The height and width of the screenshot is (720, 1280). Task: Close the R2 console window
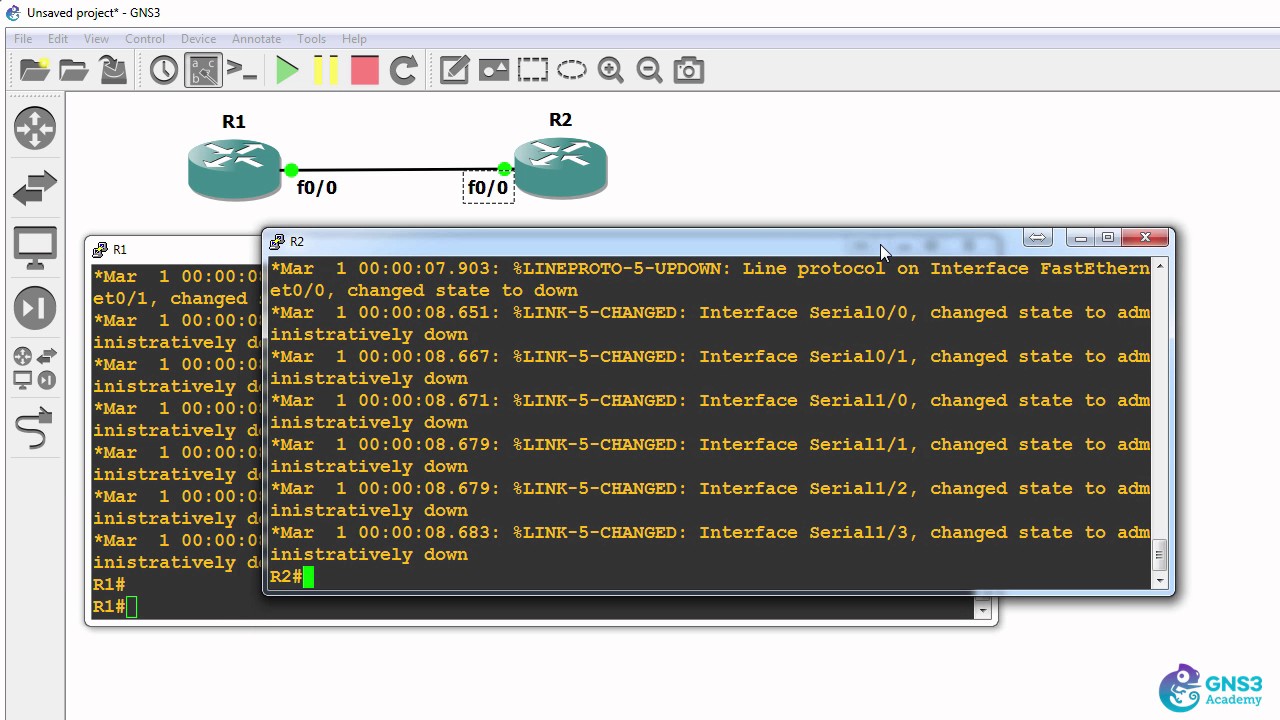click(1145, 238)
